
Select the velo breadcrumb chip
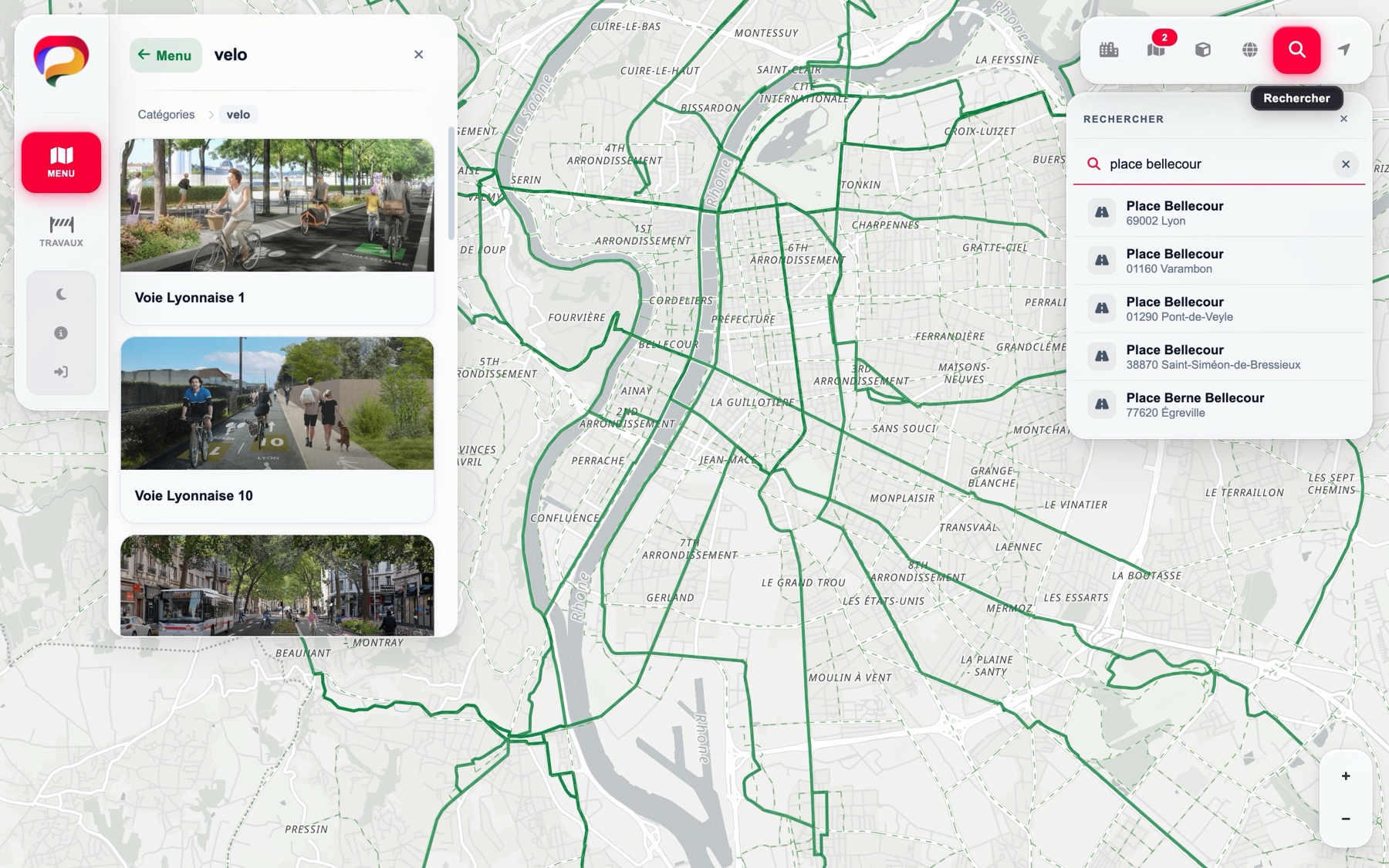238,114
